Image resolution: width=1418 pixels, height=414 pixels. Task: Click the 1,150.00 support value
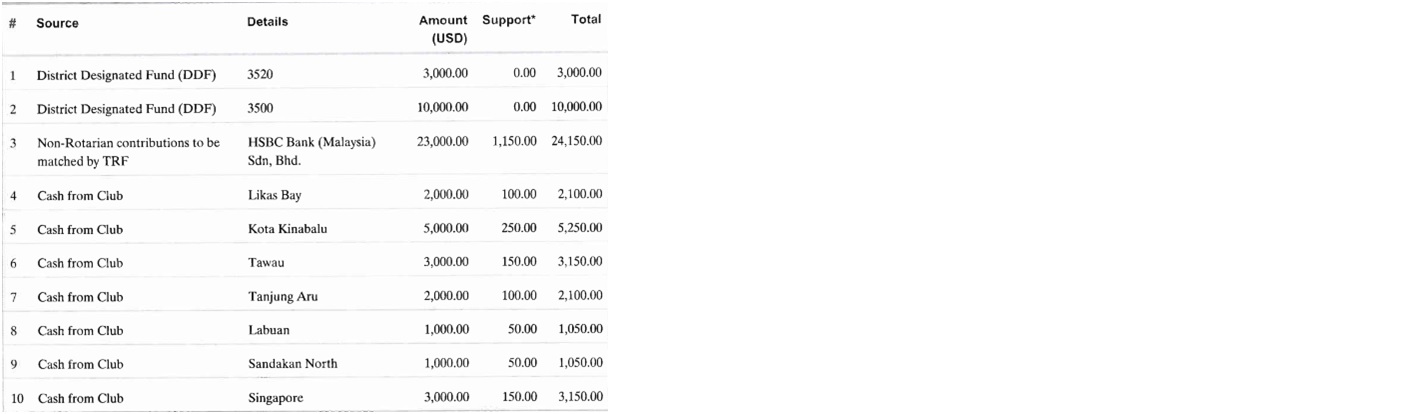click(x=516, y=142)
